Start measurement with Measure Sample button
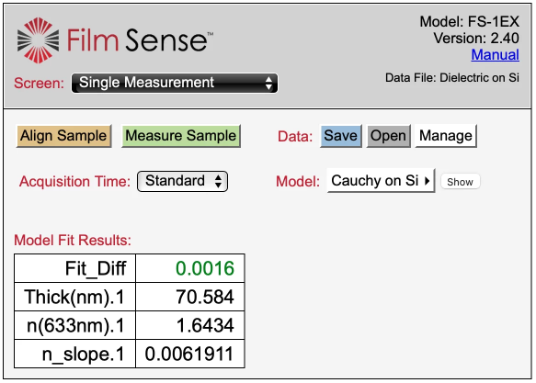This screenshot has height=383, width=536. coord(181,136)
